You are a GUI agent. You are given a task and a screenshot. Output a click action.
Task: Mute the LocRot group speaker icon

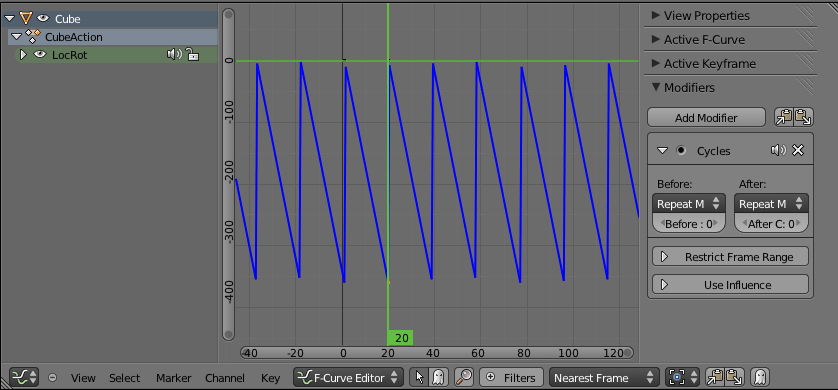click(x=174, y=54)
